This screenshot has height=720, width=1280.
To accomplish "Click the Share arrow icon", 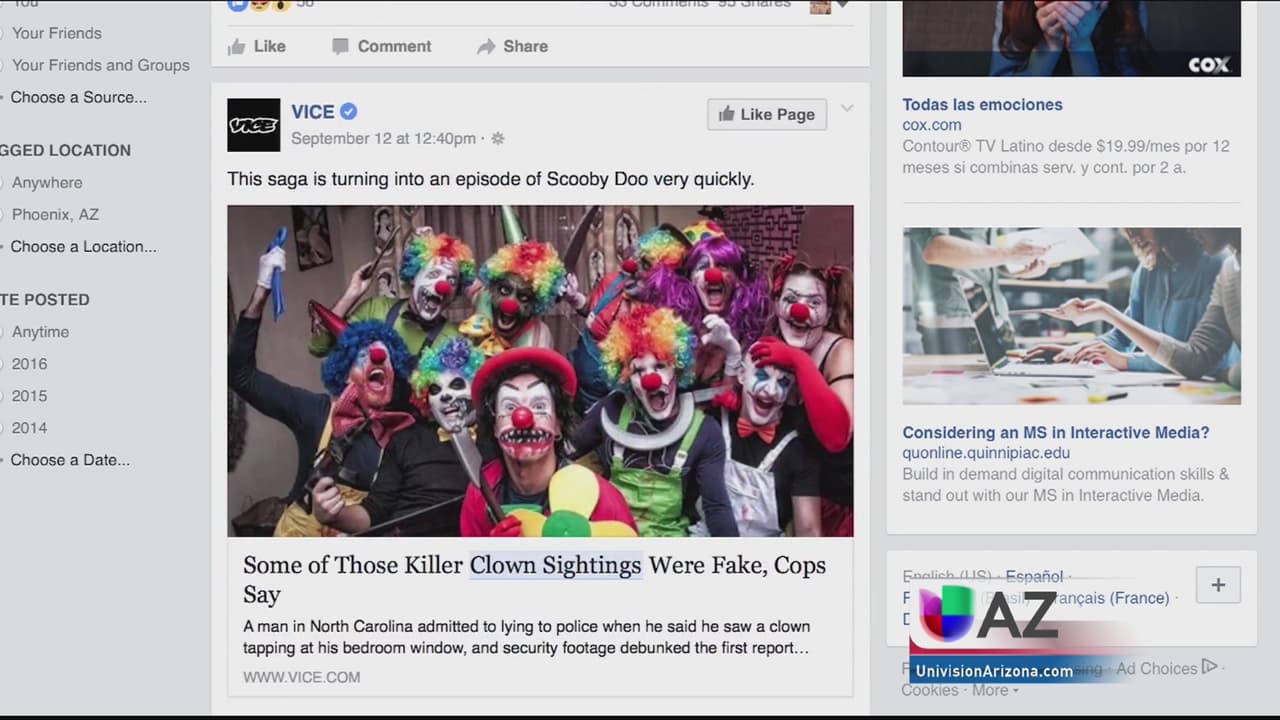I will click(x=486, y=47).
